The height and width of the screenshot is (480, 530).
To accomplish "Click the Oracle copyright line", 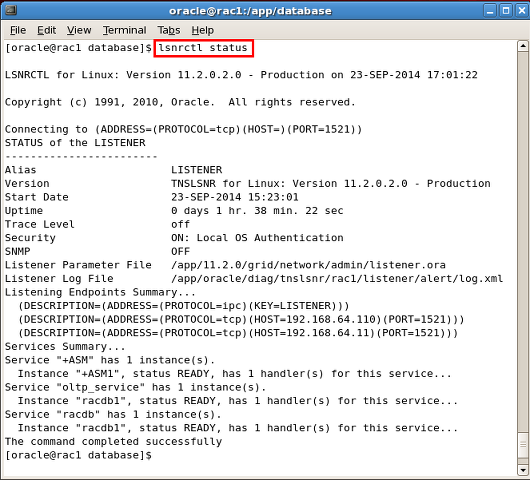I will (180, 102).
